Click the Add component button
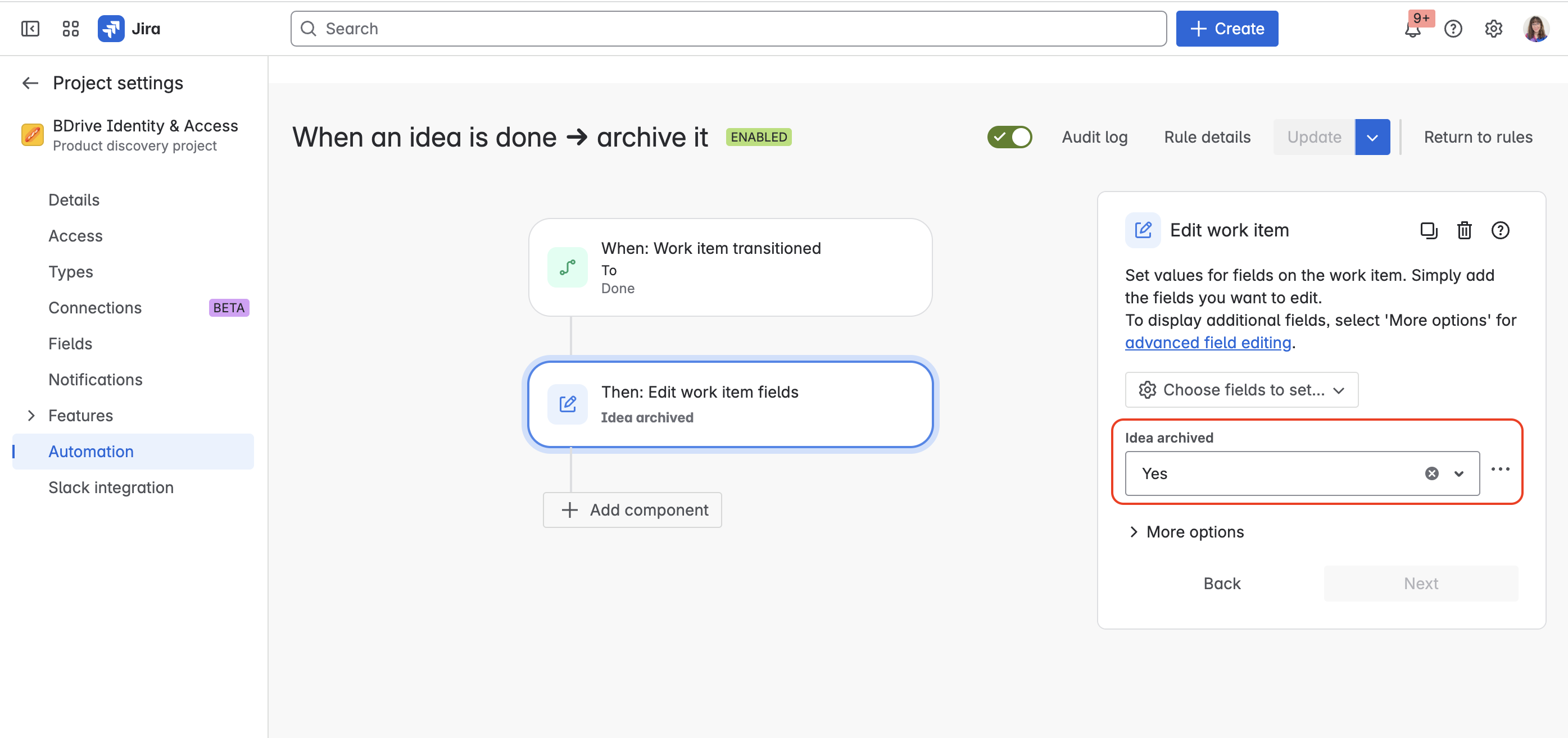 [x=632, y=510]
